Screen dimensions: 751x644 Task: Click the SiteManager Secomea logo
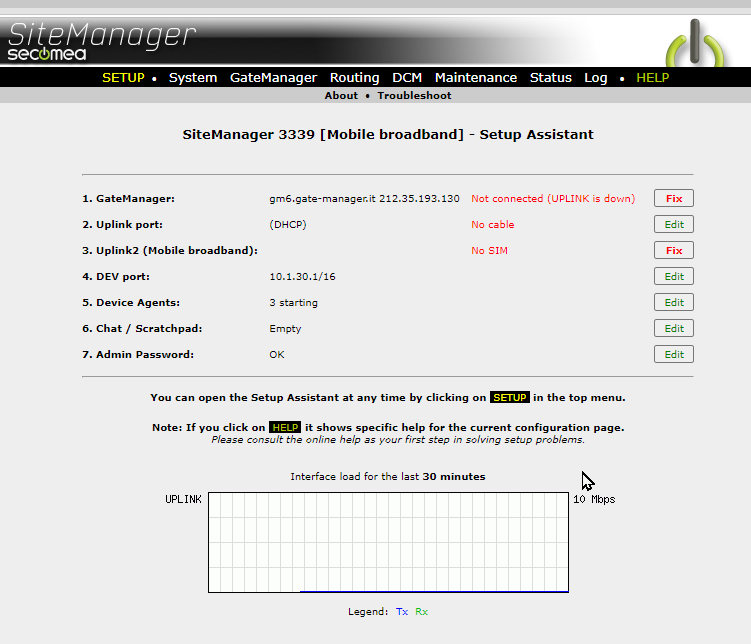point(102,41)
